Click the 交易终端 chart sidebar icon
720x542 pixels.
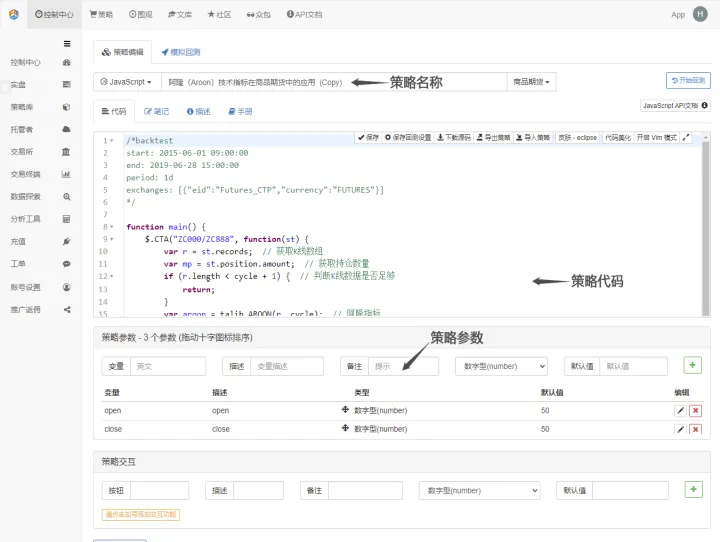pos(66,174)
